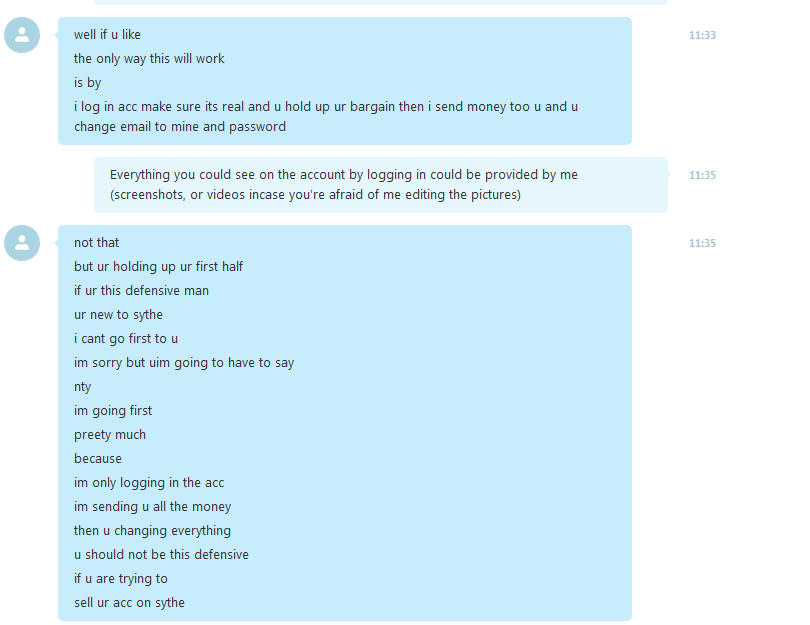Click the lower contact avatar beside 'not that'
The height and width of the screenshot is (625, 810).
[22, 243]
